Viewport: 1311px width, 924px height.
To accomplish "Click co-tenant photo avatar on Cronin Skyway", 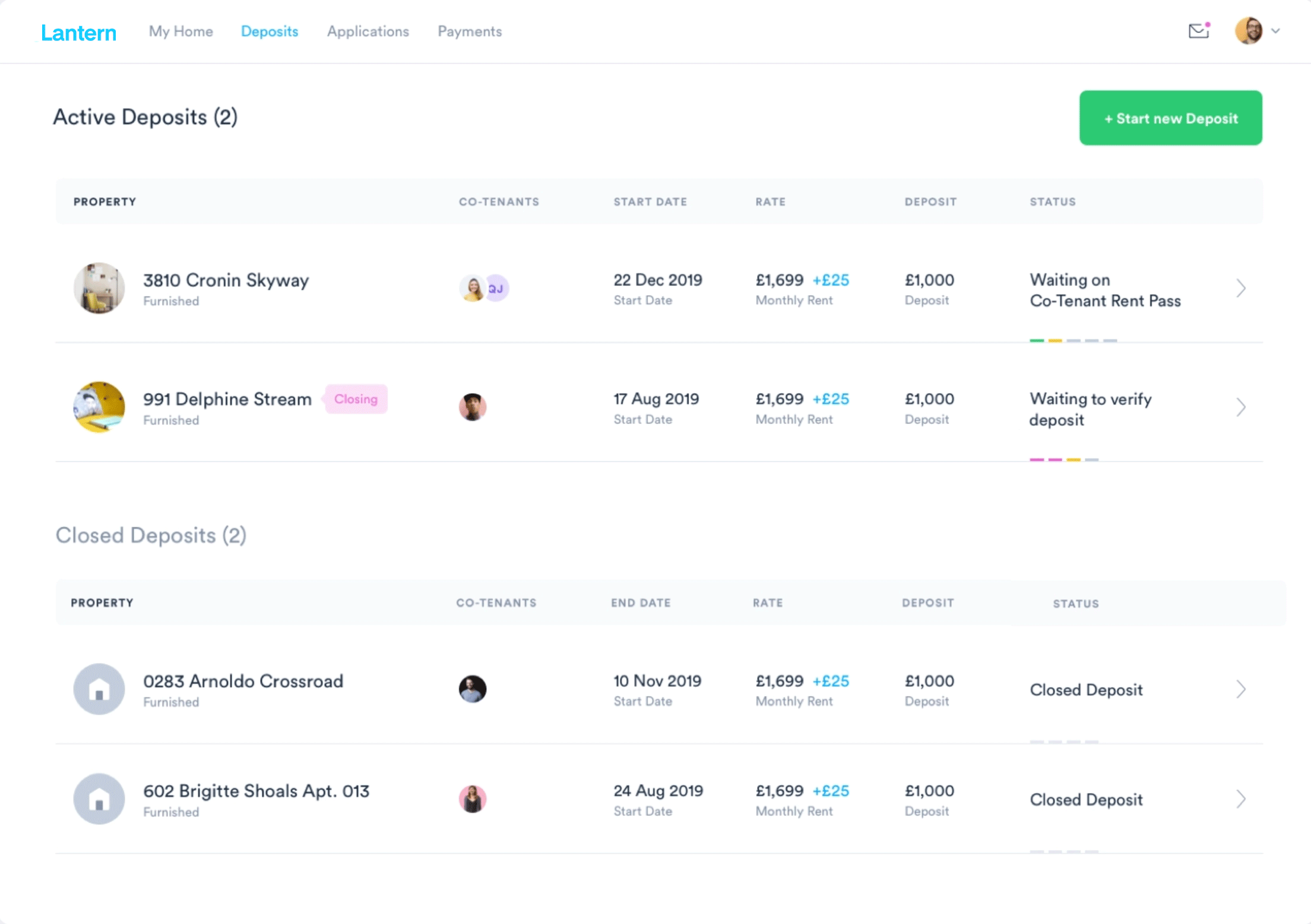I will (473, 288).
